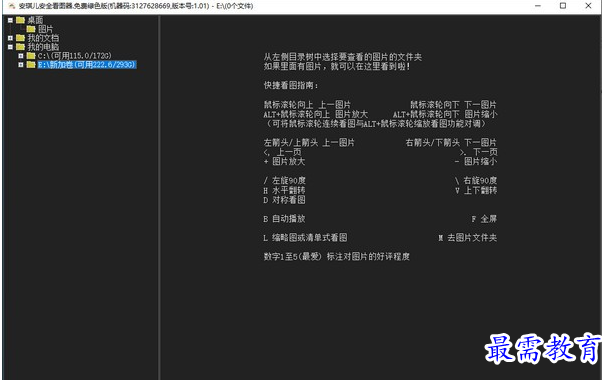Click the text B 自动播放

[x=284, y=219]
